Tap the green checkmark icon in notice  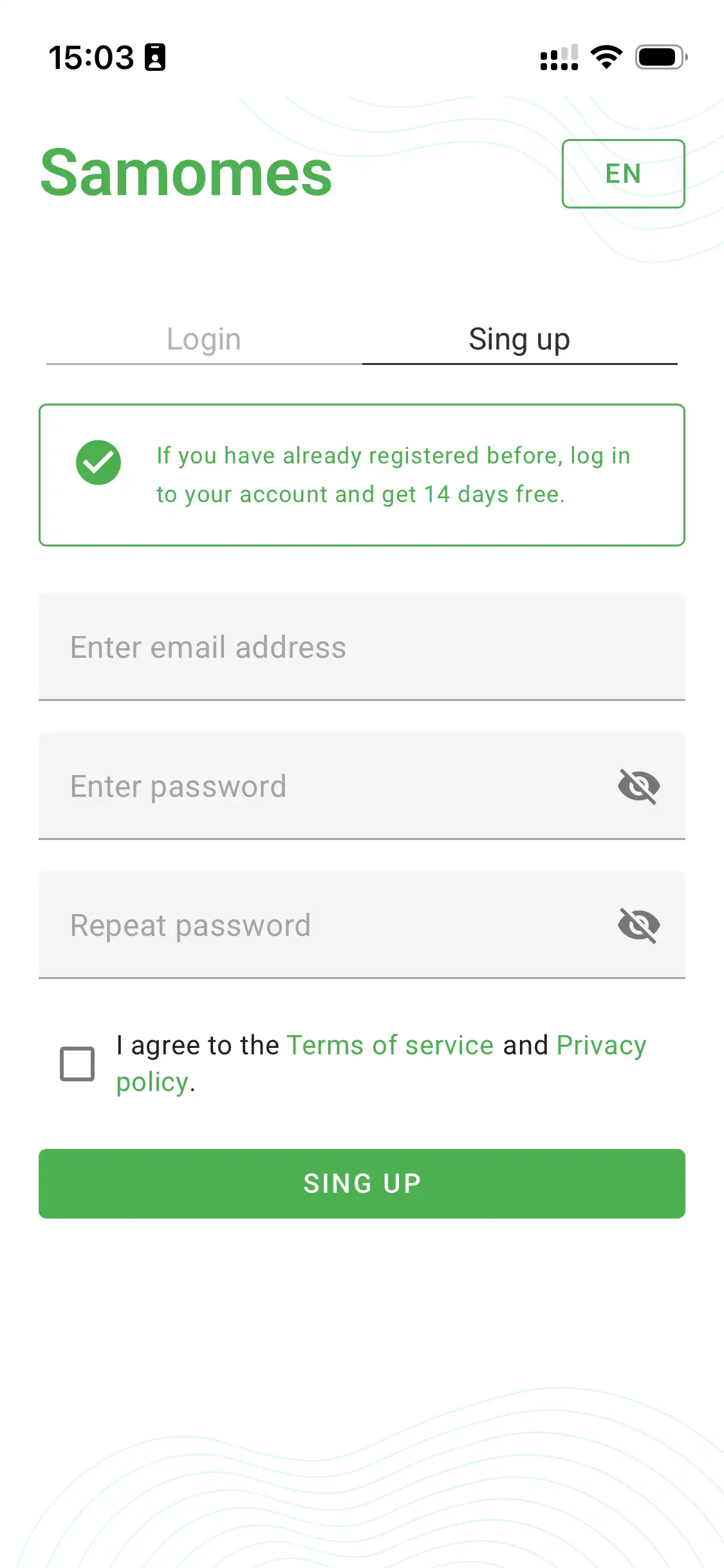[x=98, y=462]
